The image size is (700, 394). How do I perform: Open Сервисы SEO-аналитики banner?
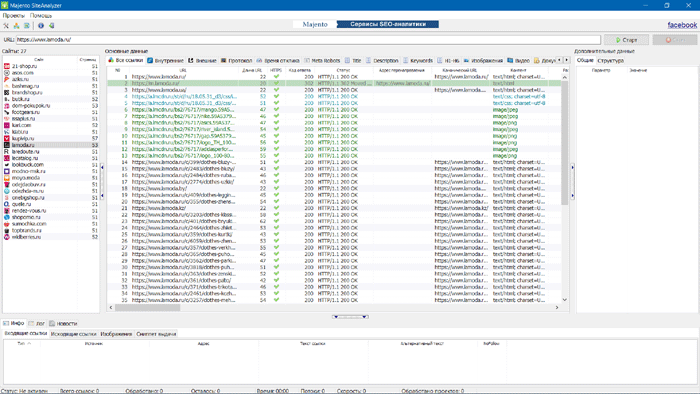click(x=388, y=25)
